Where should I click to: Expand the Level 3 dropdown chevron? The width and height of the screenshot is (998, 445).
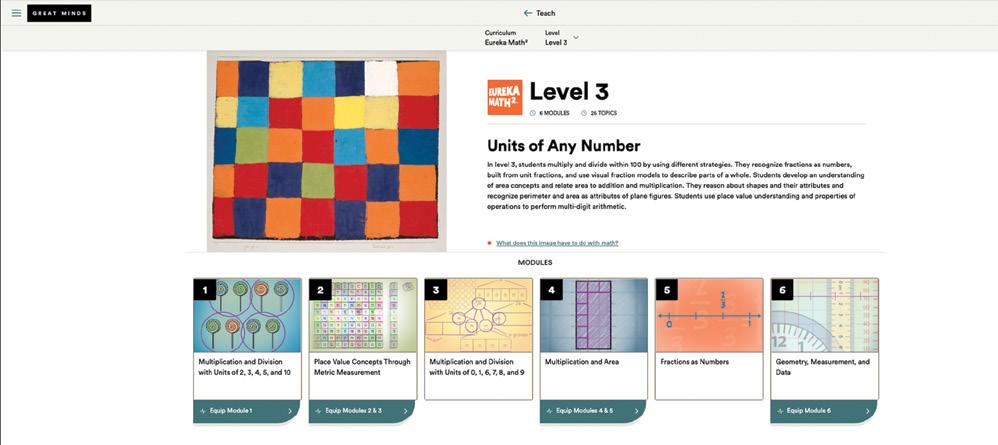pos(576,38)
